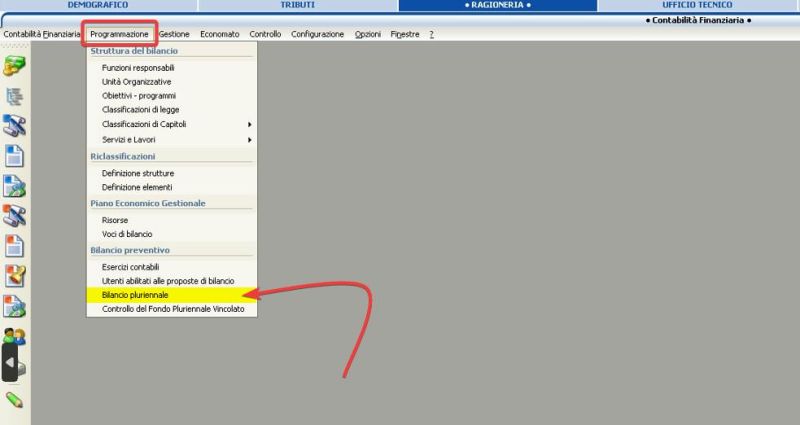Choose Controllo del Fondo Pluriennale Vincolato
The image size is (800, 425).
(x=172, y=309)
